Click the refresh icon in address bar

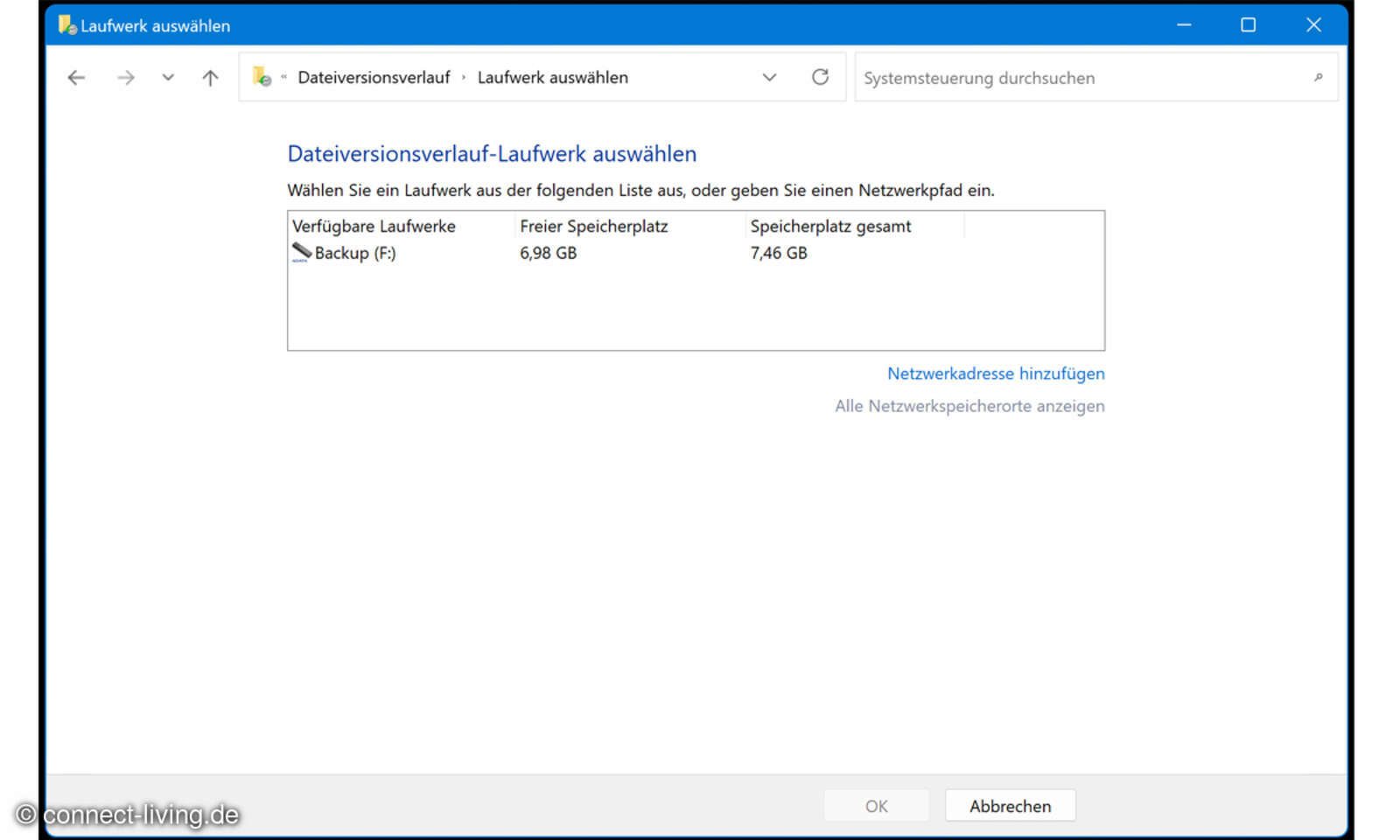click(x=820, y=77)
